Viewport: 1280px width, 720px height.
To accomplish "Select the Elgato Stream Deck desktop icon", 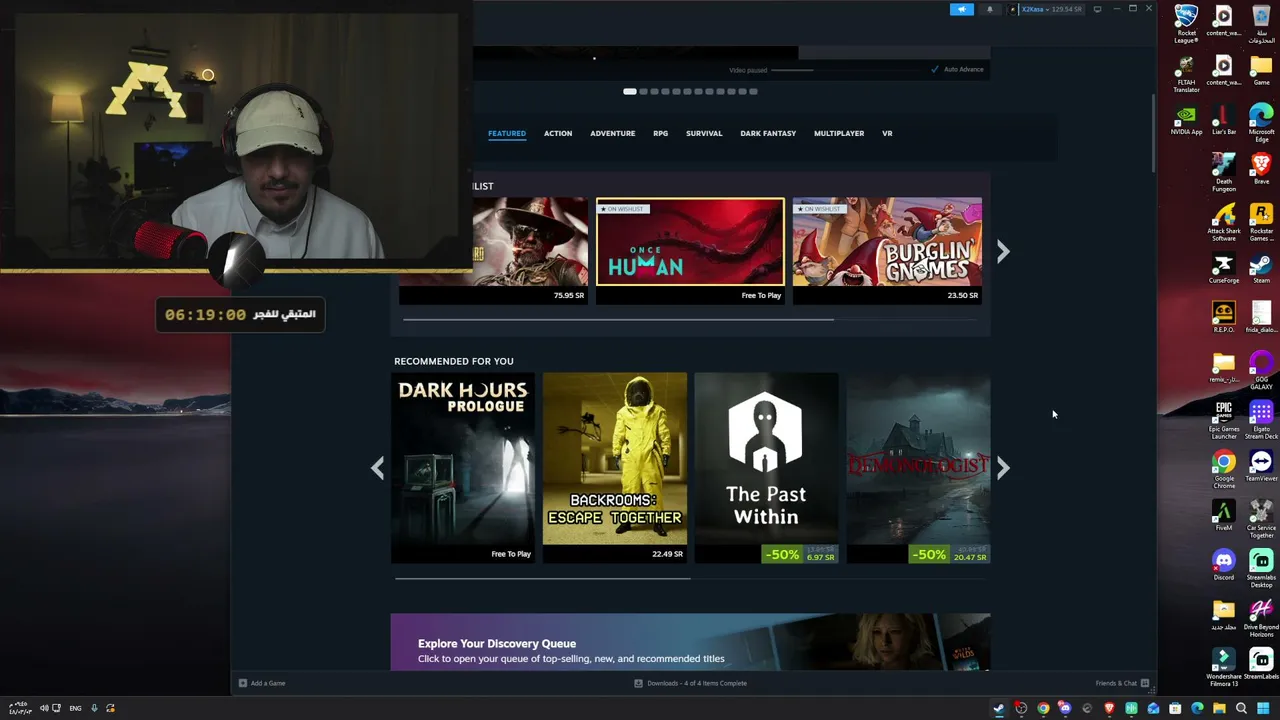I will coord(1261,420).
